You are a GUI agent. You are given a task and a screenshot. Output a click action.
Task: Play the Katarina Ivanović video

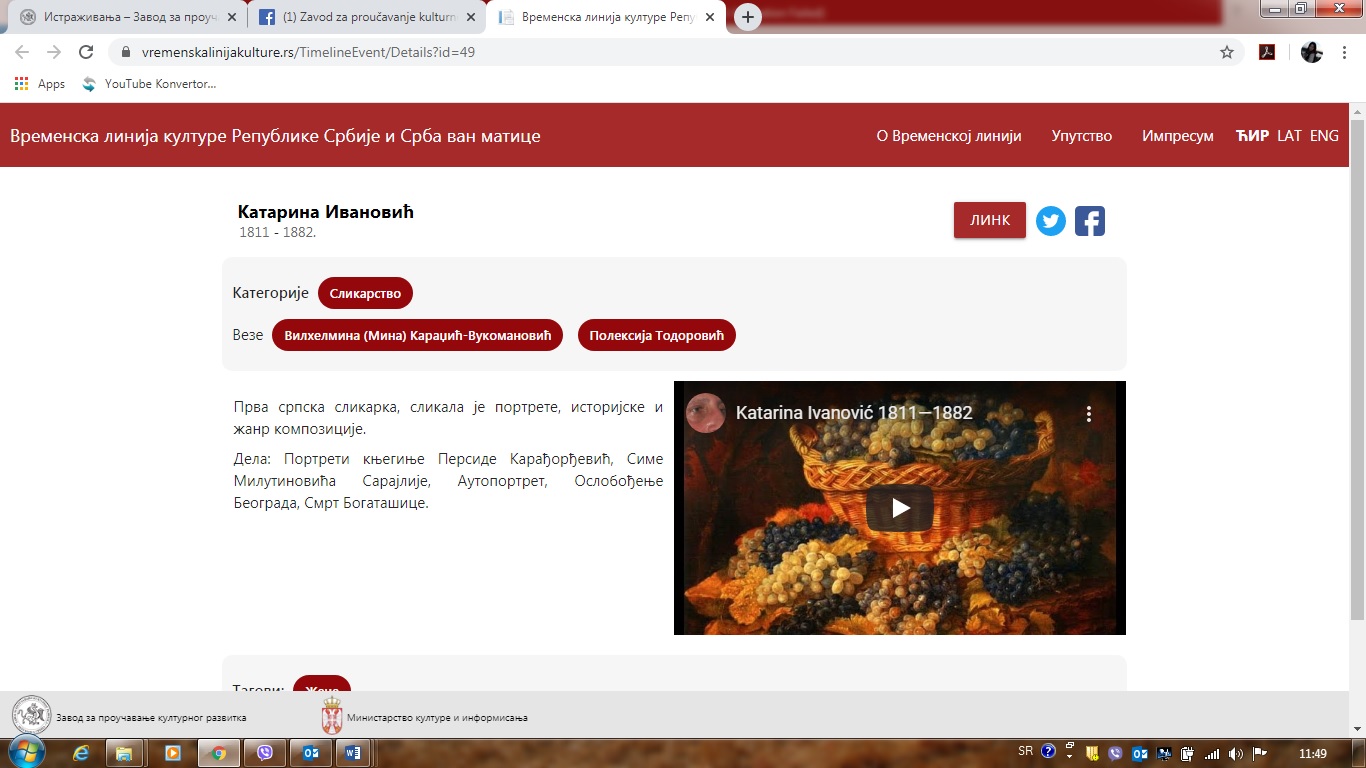pyautogui.click(x=899, y=508)
